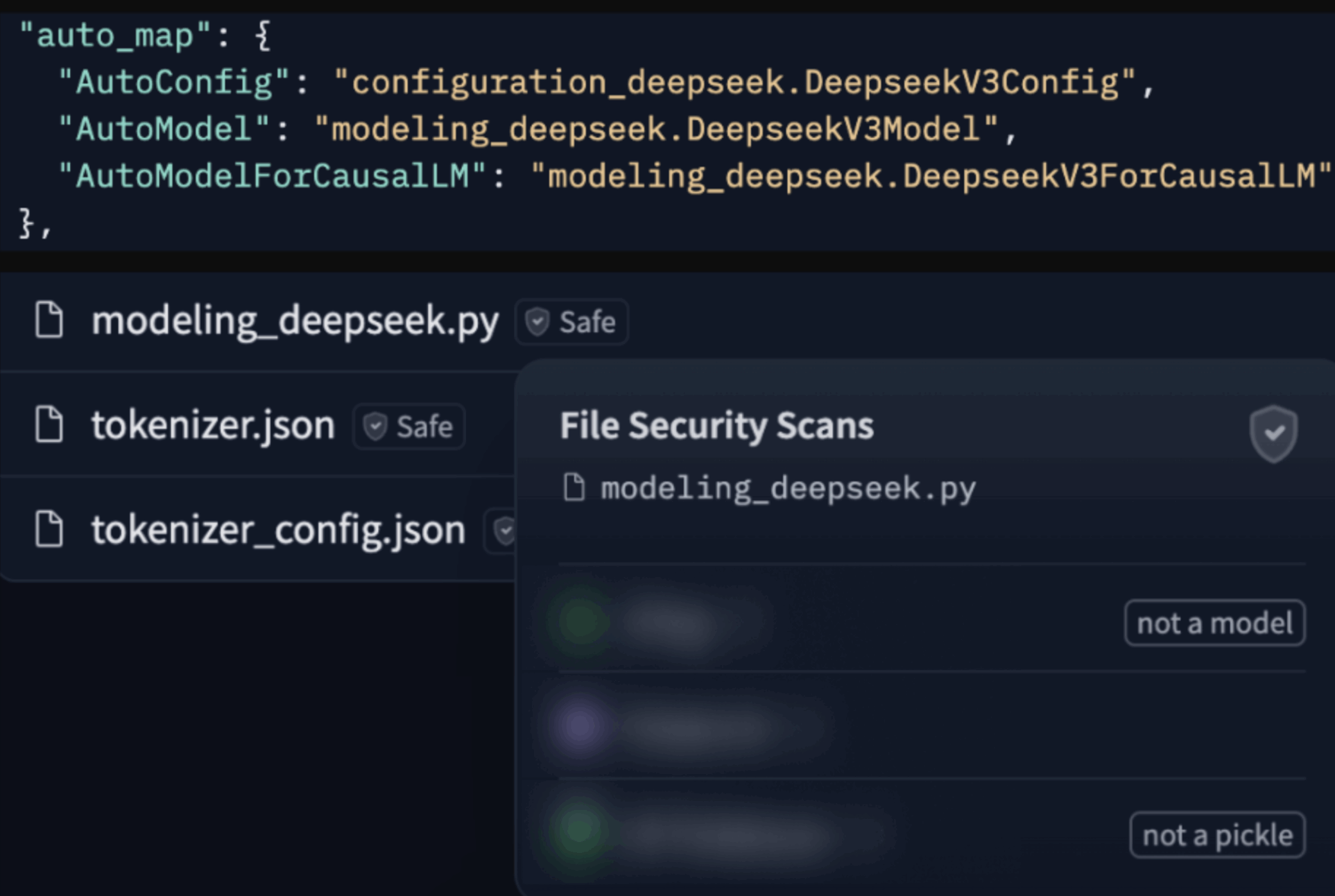1335x896 pixels.
Task: Select the last green scanner status dot
Action: tap(580, 830)
